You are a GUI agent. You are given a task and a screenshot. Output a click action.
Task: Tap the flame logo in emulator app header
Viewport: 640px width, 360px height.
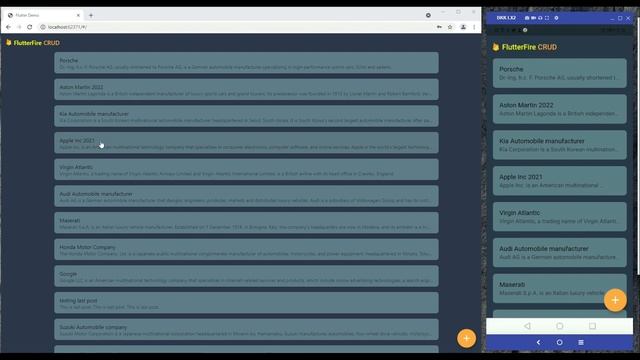coord(496,47)
